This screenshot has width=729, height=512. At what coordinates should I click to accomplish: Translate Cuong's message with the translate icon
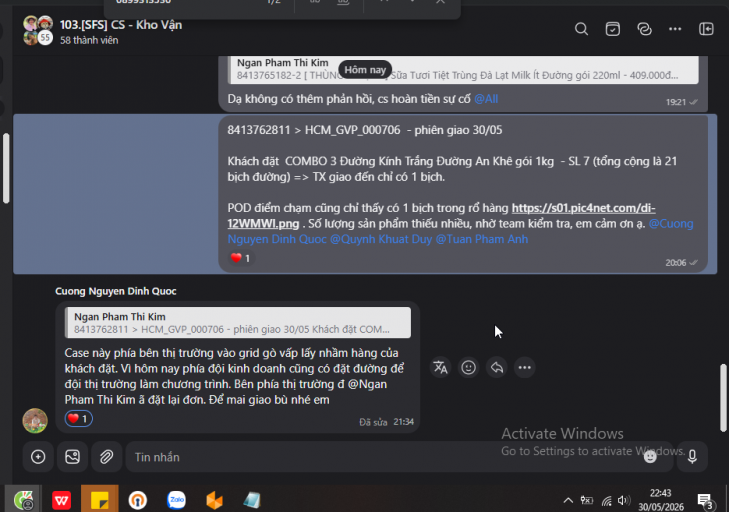pos(440,367)
